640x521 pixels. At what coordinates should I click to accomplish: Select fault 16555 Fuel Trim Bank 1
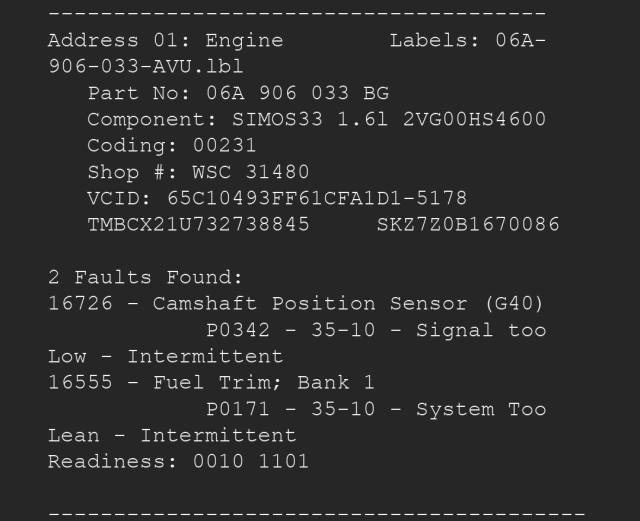[198, 382]
